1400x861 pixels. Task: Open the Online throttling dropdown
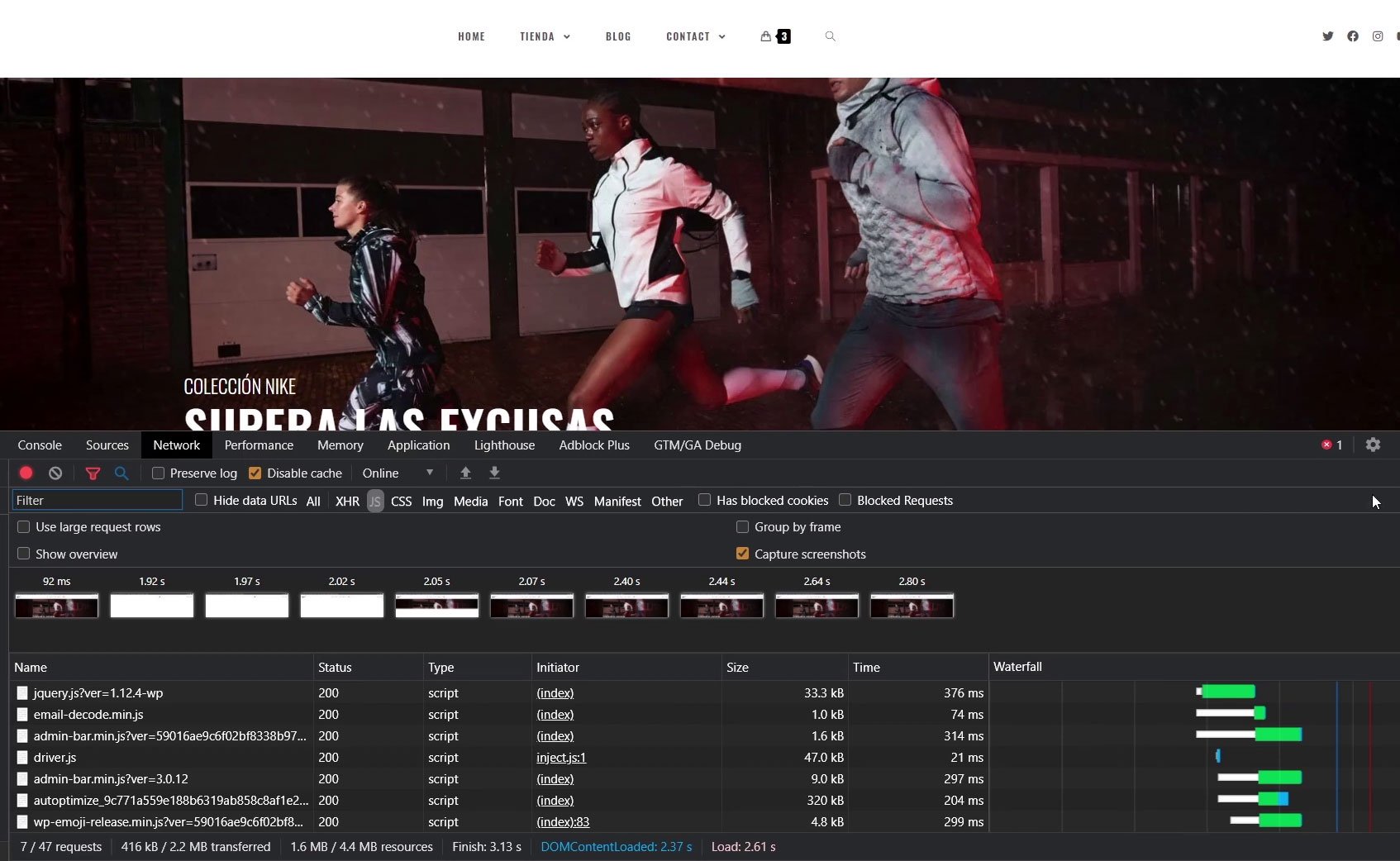(x=398, y=473)
